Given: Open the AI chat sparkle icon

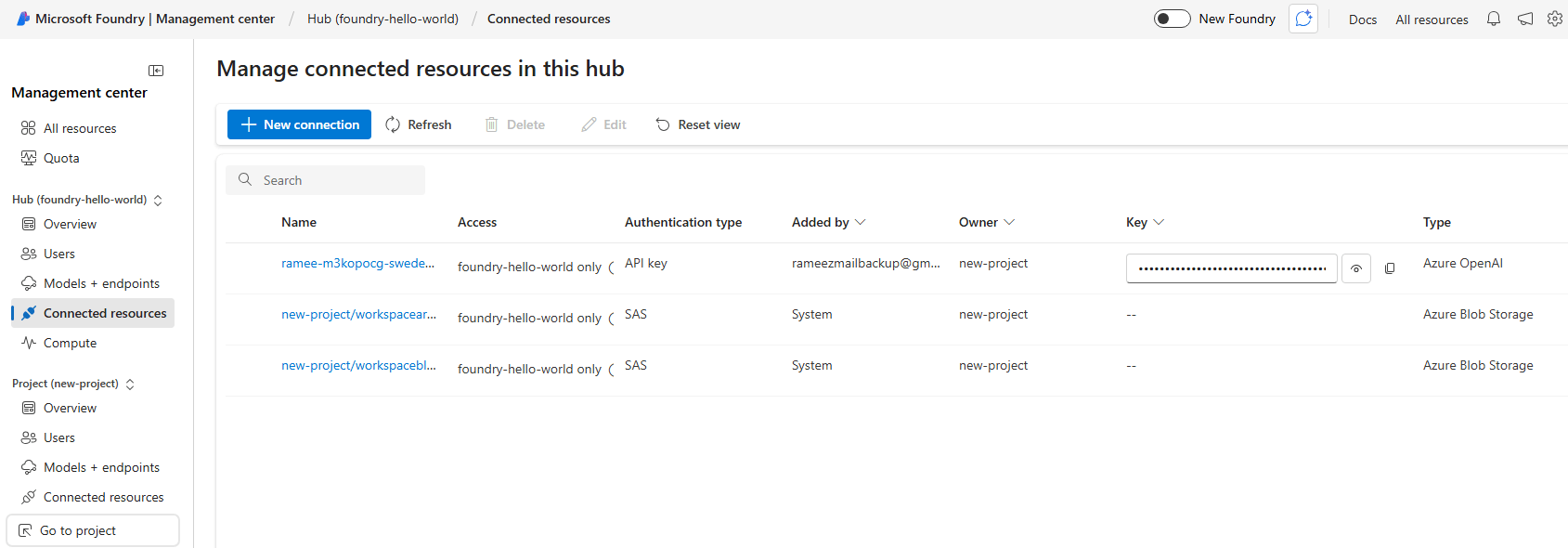Looking at the screenshot, I should (1303, 19).
